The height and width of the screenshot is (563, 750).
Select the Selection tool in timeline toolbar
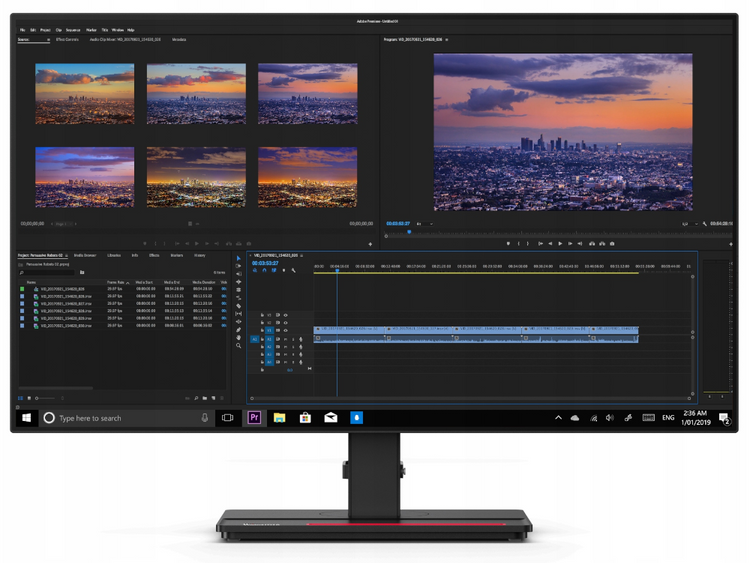coord(238,259)
